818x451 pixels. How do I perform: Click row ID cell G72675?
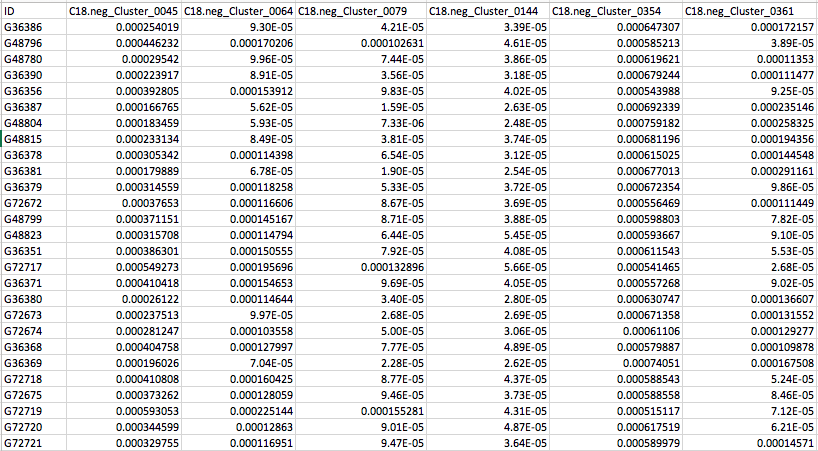click(34, 395)
